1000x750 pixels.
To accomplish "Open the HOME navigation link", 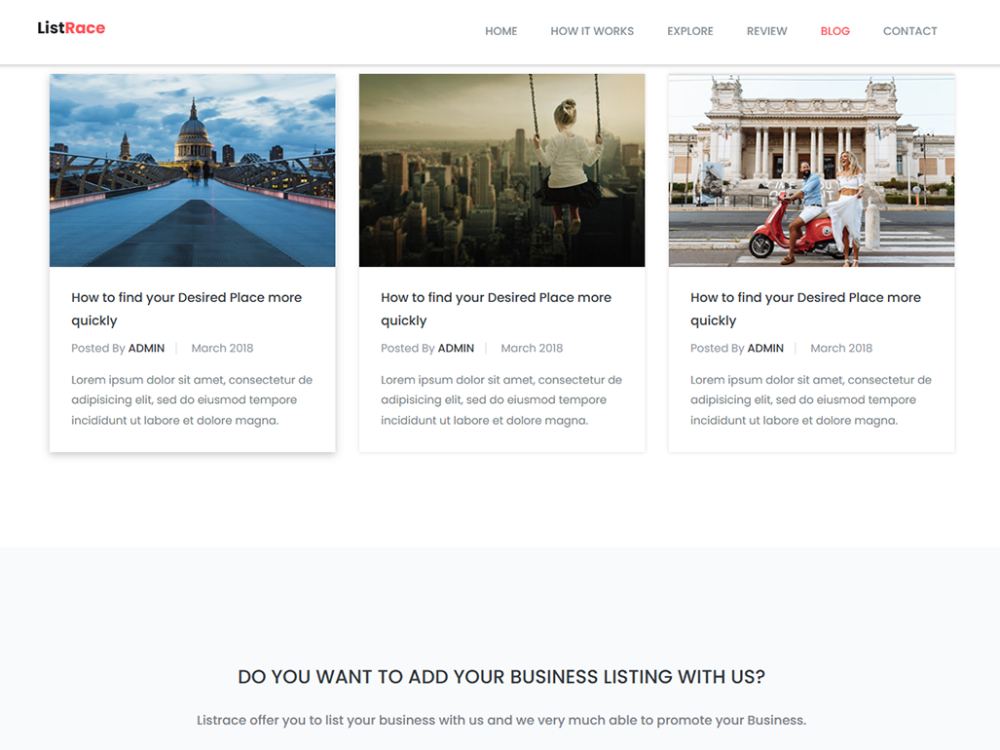I will (x=501, y=31).
